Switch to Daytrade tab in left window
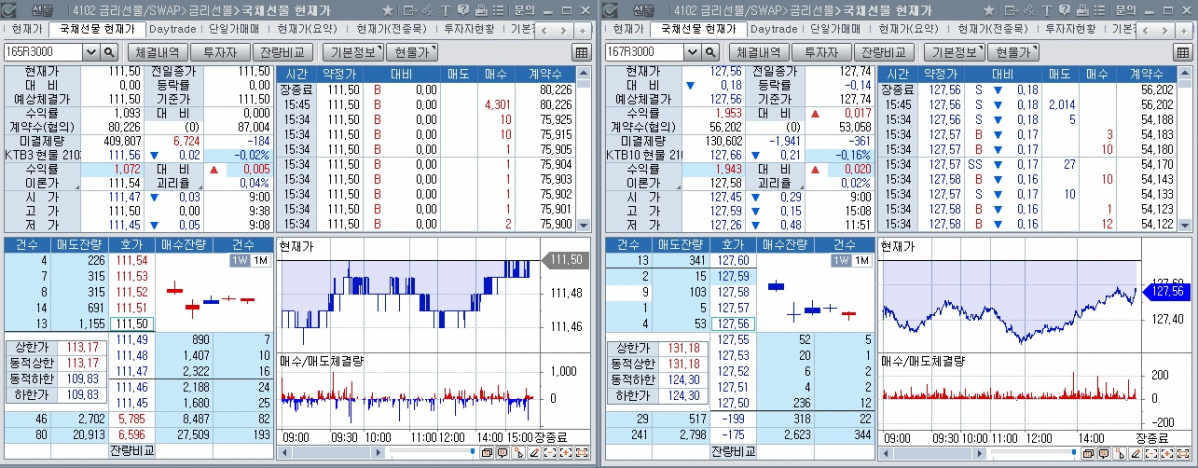 tap(173, 29)
